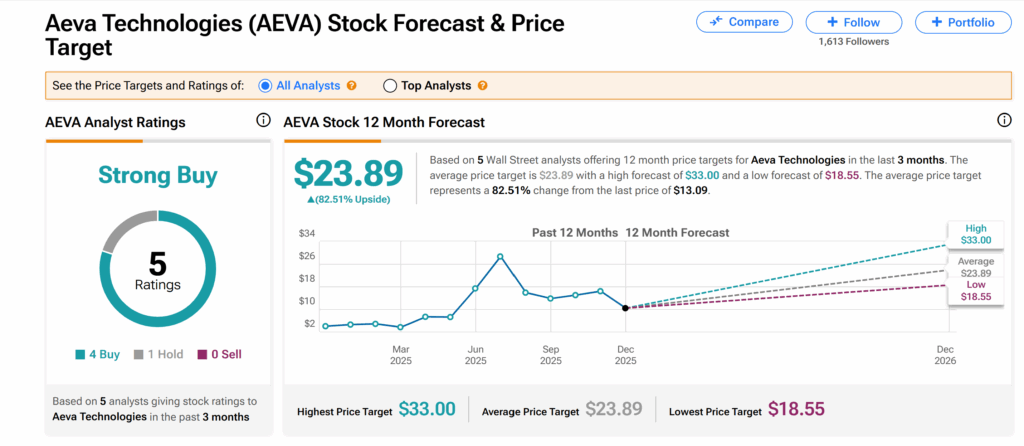Click the teal Buy legend square
1024x446 pixels.
tap(79, 354)
